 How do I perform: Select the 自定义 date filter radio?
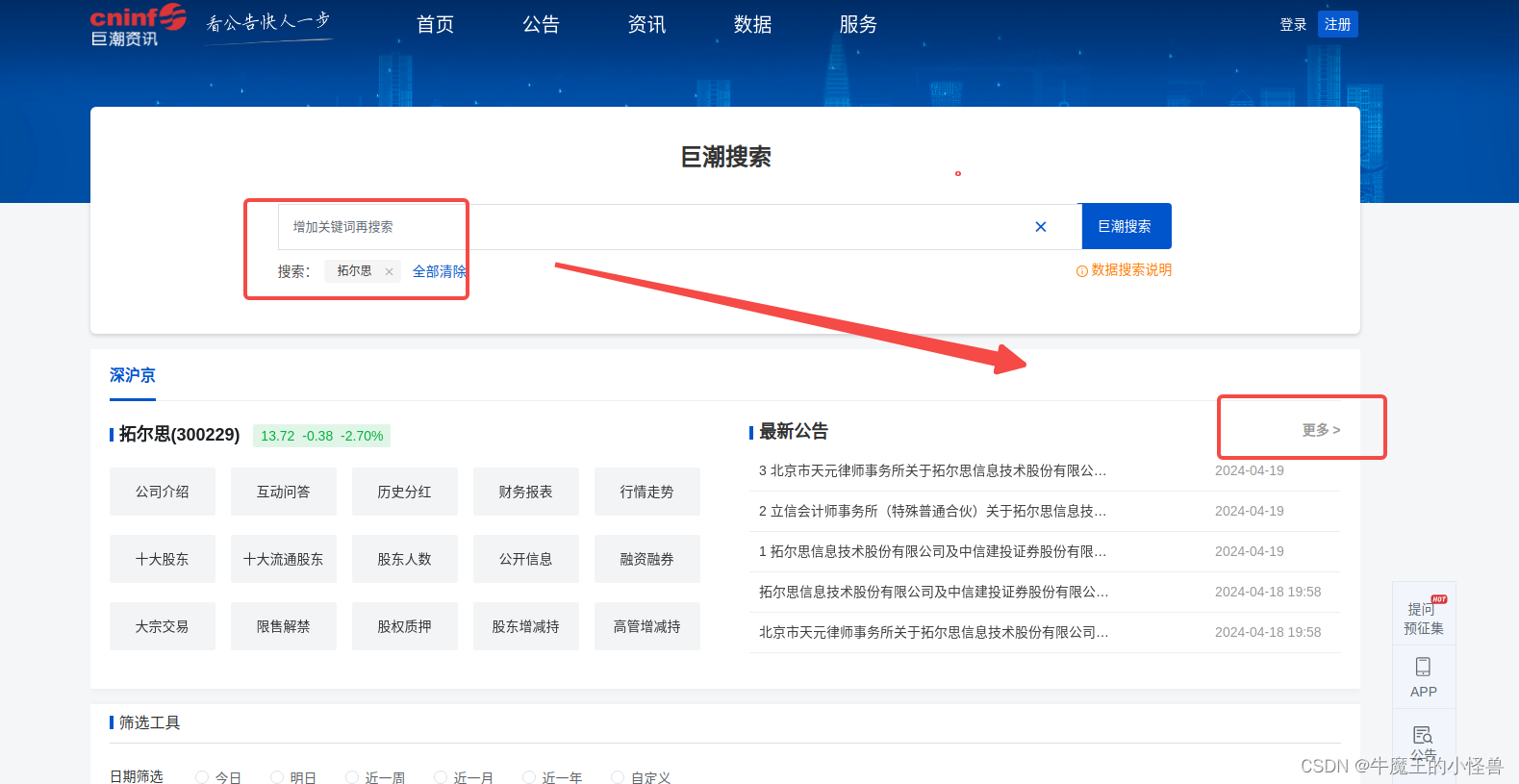pos(618,777)
